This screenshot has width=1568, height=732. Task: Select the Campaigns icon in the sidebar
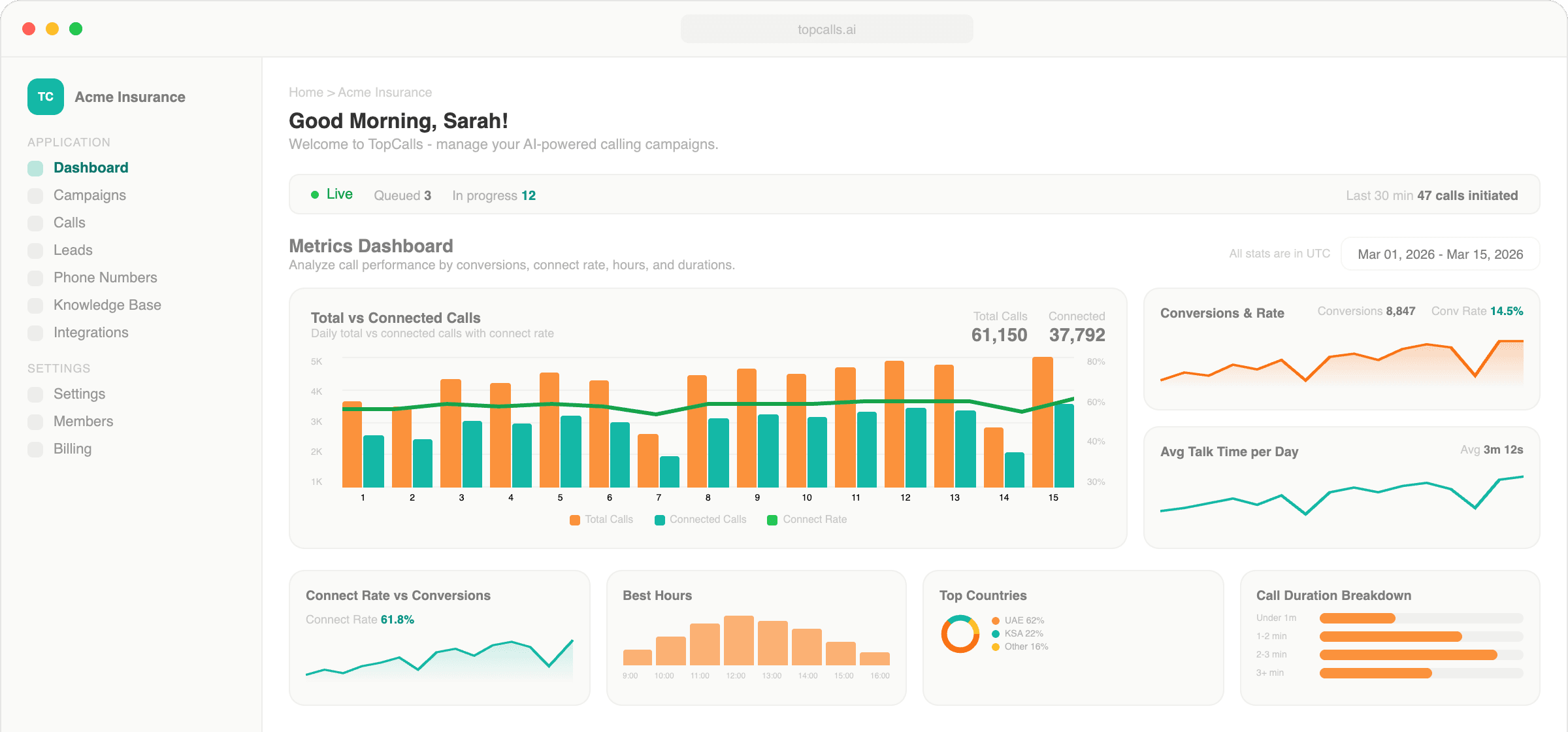tap(35, 195)
